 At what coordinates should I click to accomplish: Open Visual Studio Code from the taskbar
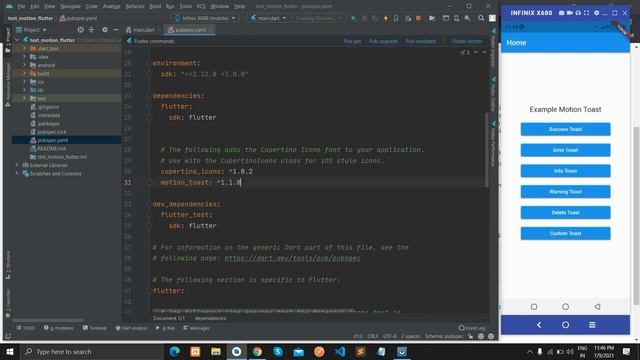click(340, 351)
